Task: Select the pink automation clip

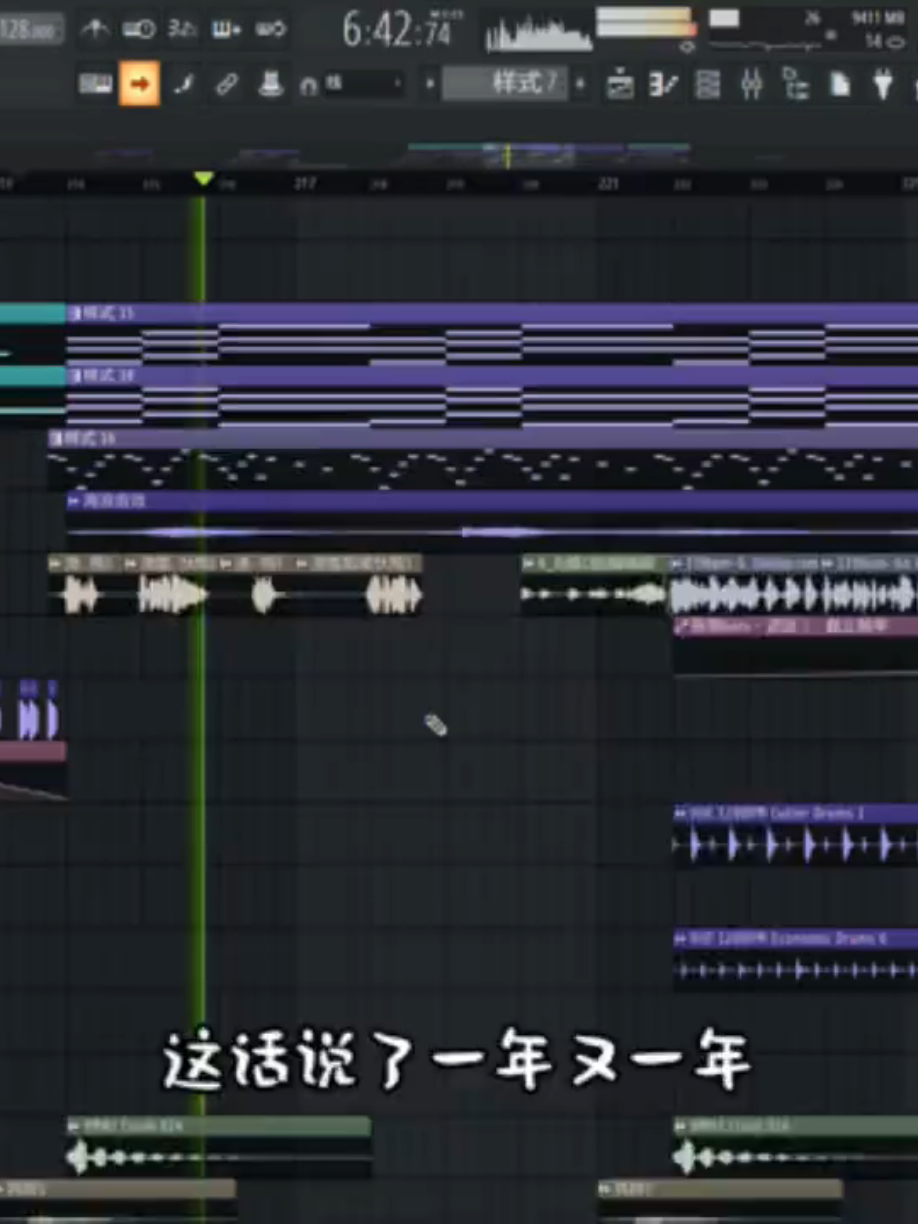Action: [x=796, y=646]
